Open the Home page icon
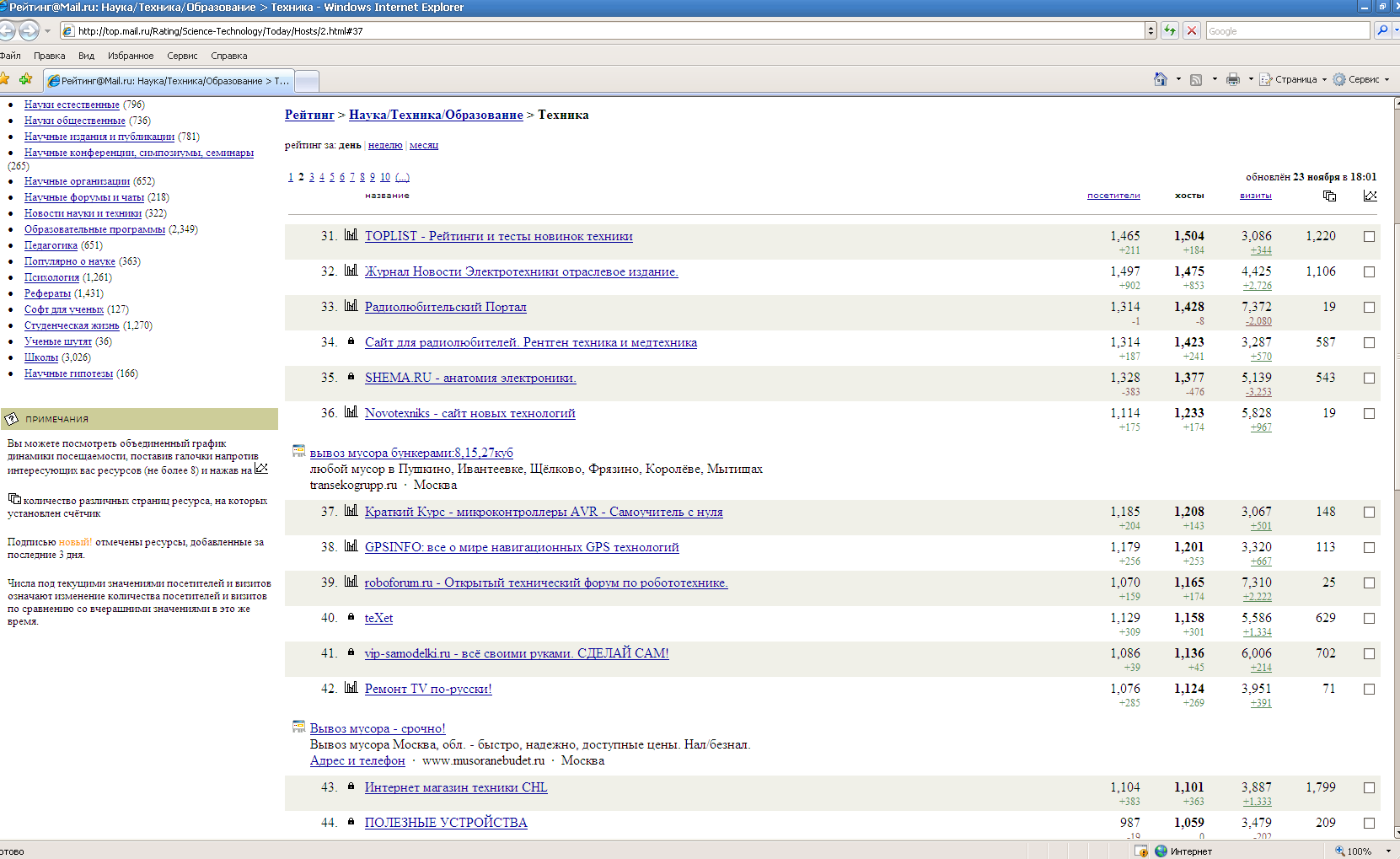The image size is (1400, 859). (x=1161, y=79)
